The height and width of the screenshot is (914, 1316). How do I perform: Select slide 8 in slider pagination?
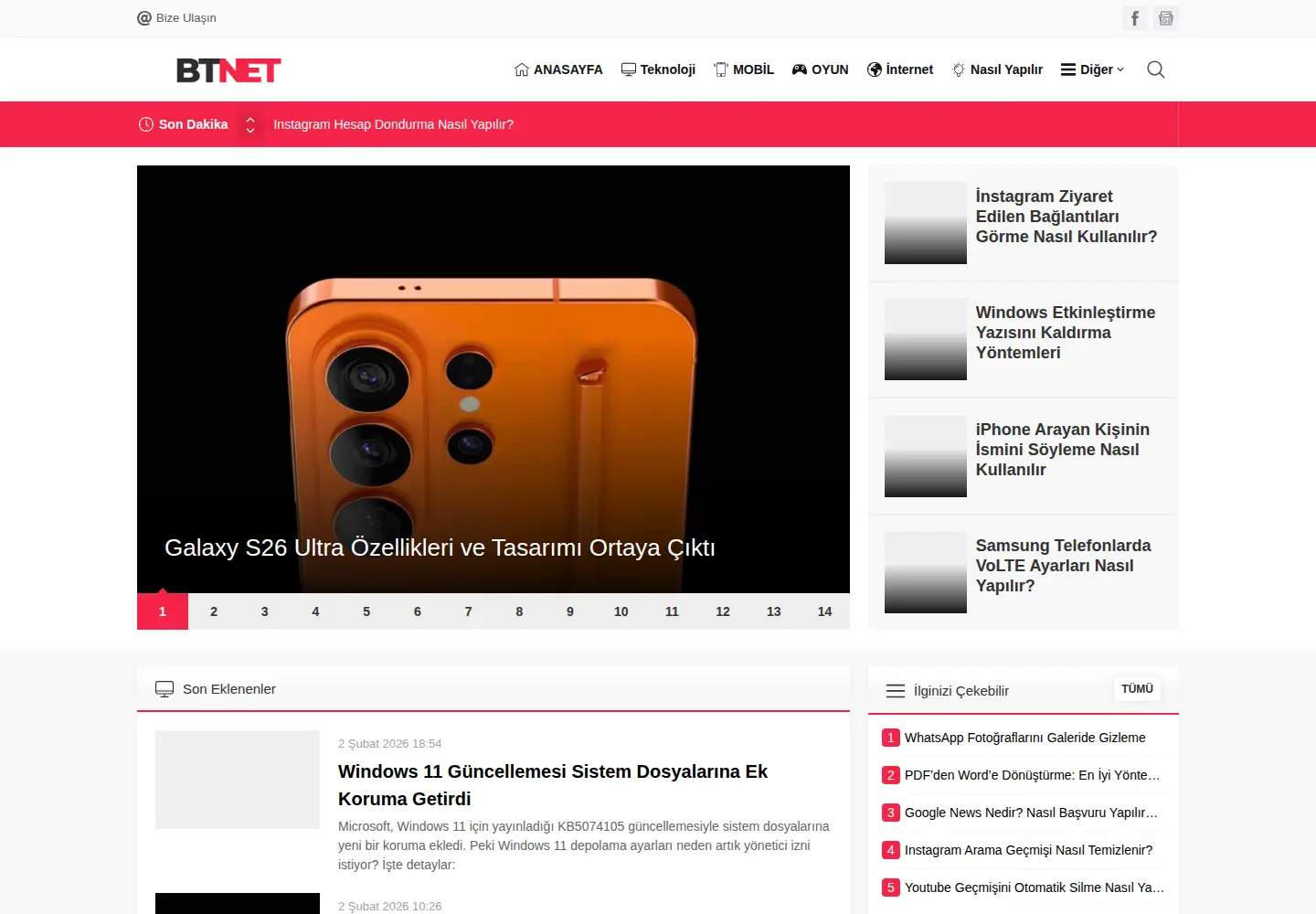(519, 611)
